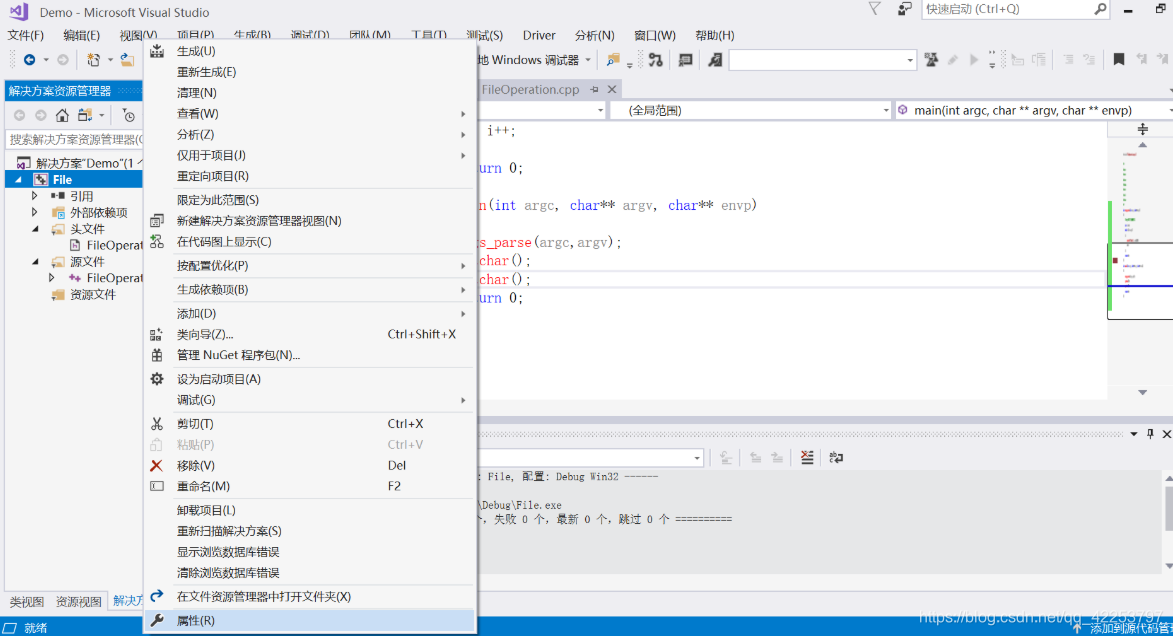Expand the References (引用) node
The width and height of the screenshot is (1173, 636).
[x=34, y=196]
